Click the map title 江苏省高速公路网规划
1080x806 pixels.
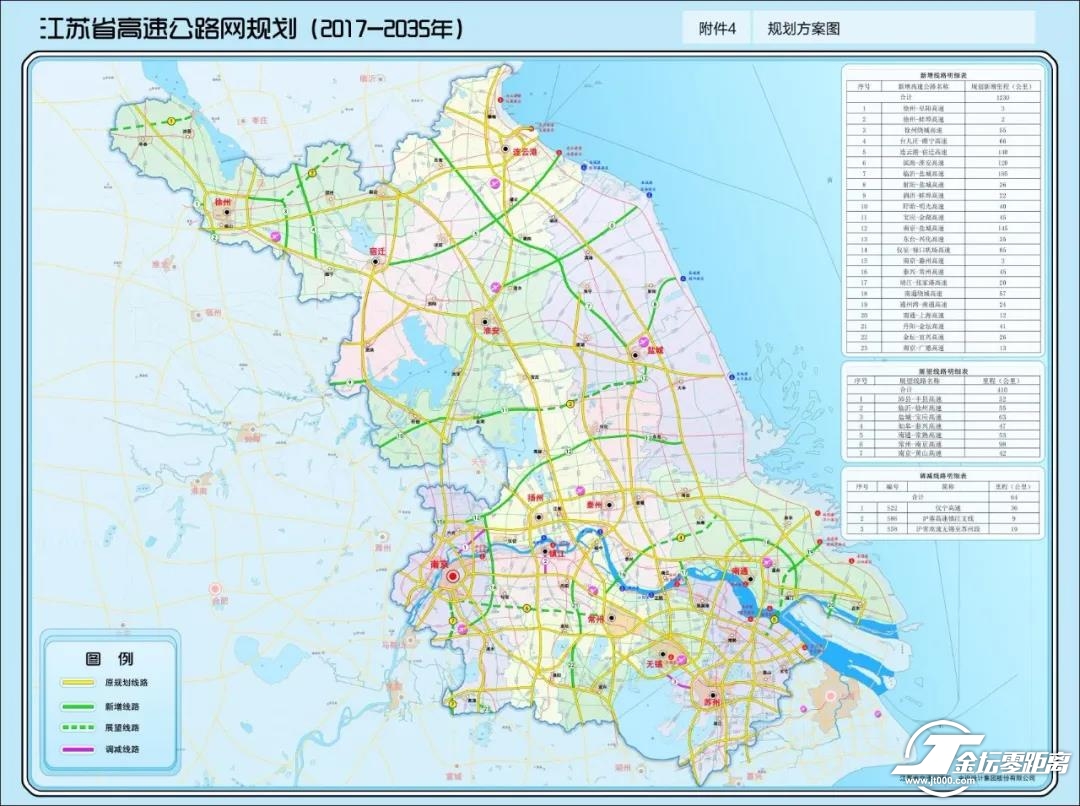169,29
